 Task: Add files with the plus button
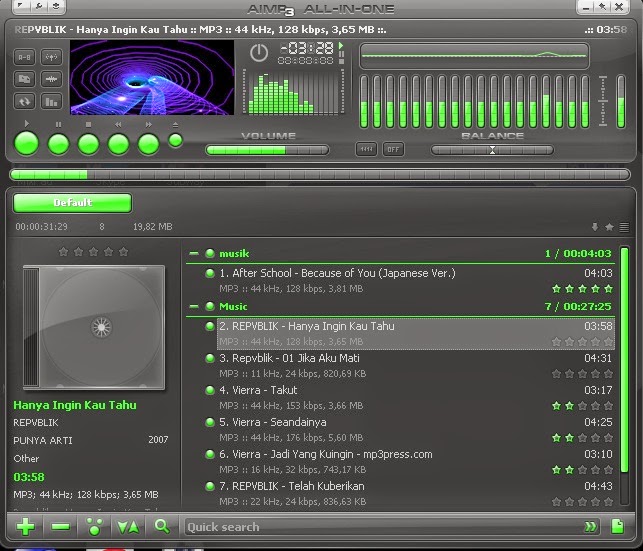(x=25, y=527)
